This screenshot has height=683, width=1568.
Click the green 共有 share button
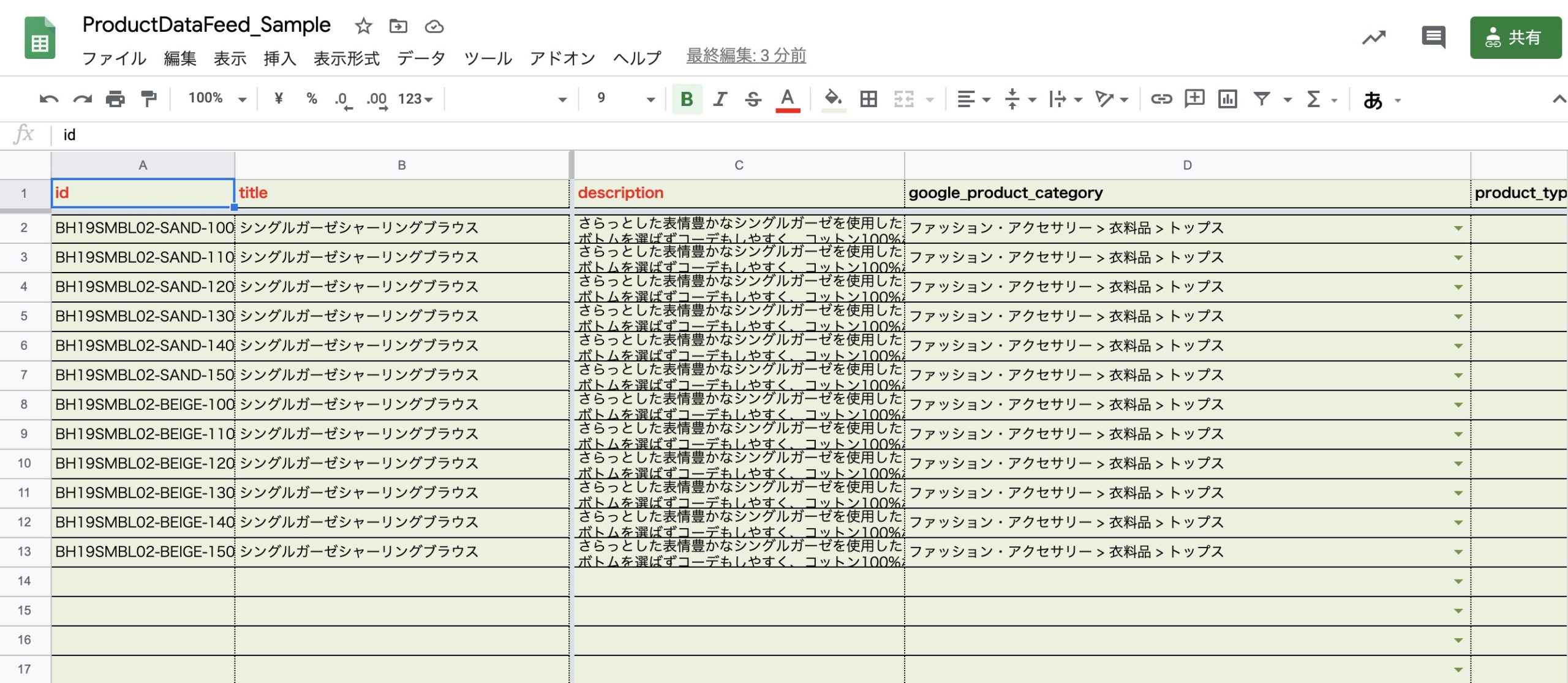click(1515, 38)
